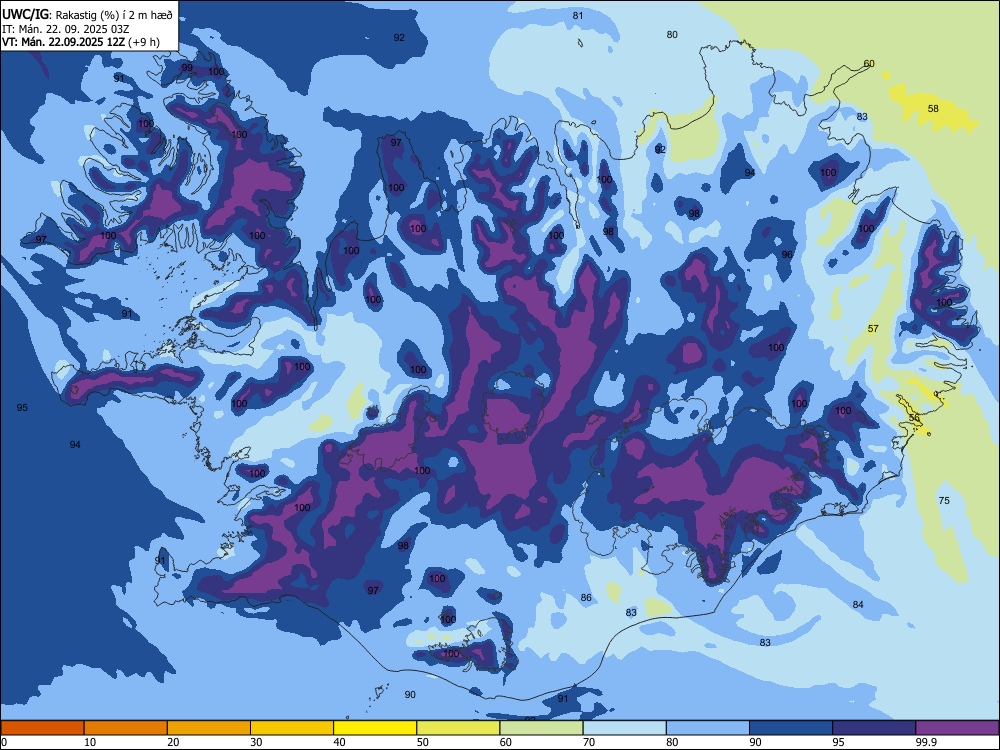Viewport: 1000px width, 750px height.
Task: Click the "99.9" legend tick label
Action: 925,742
